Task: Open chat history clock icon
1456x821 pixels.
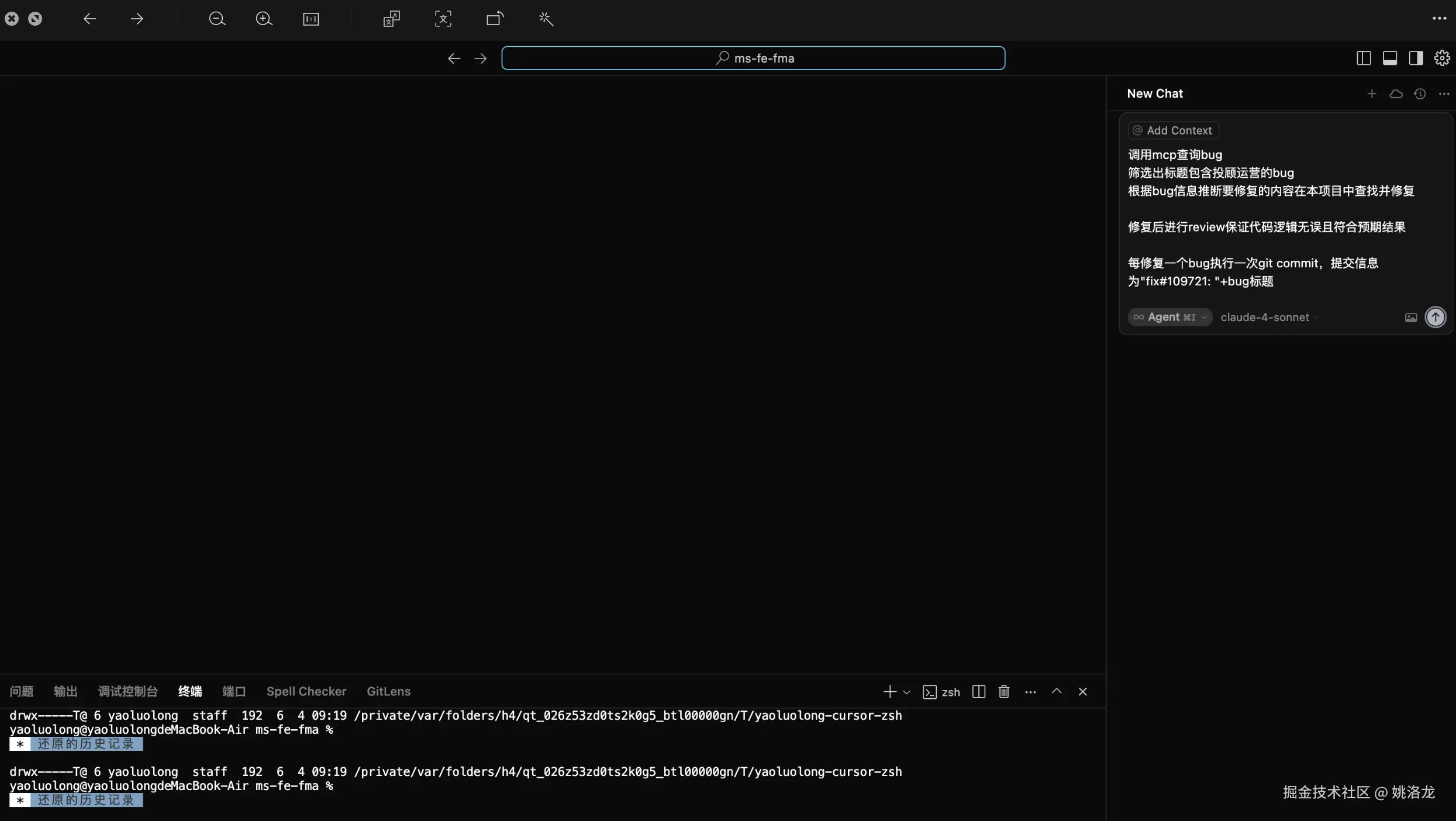Action: (x=1420, y=94)
